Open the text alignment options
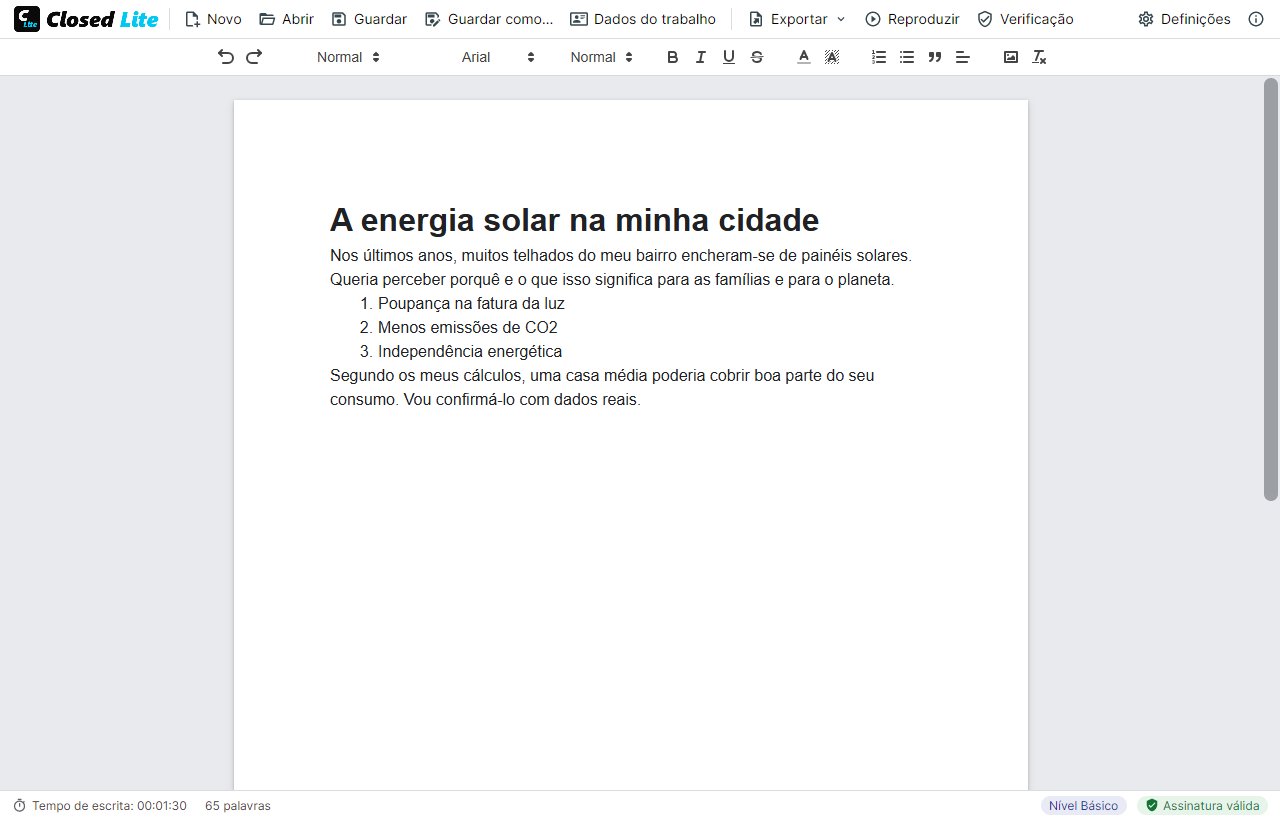 (x=963, y=57)
